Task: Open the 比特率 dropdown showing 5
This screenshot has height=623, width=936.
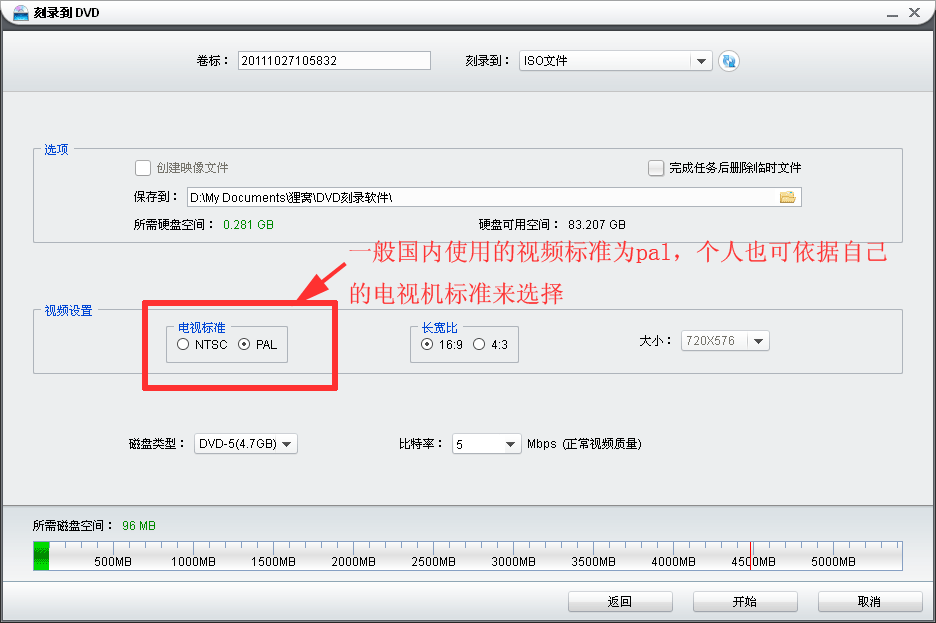Action: [487, 444]
